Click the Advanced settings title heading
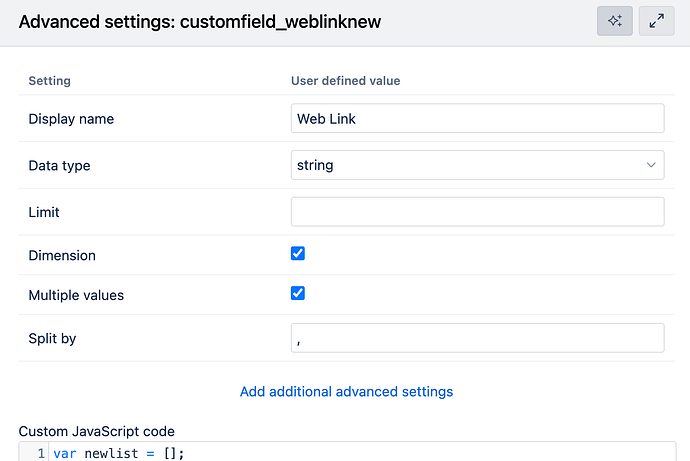 coord(200,22)
